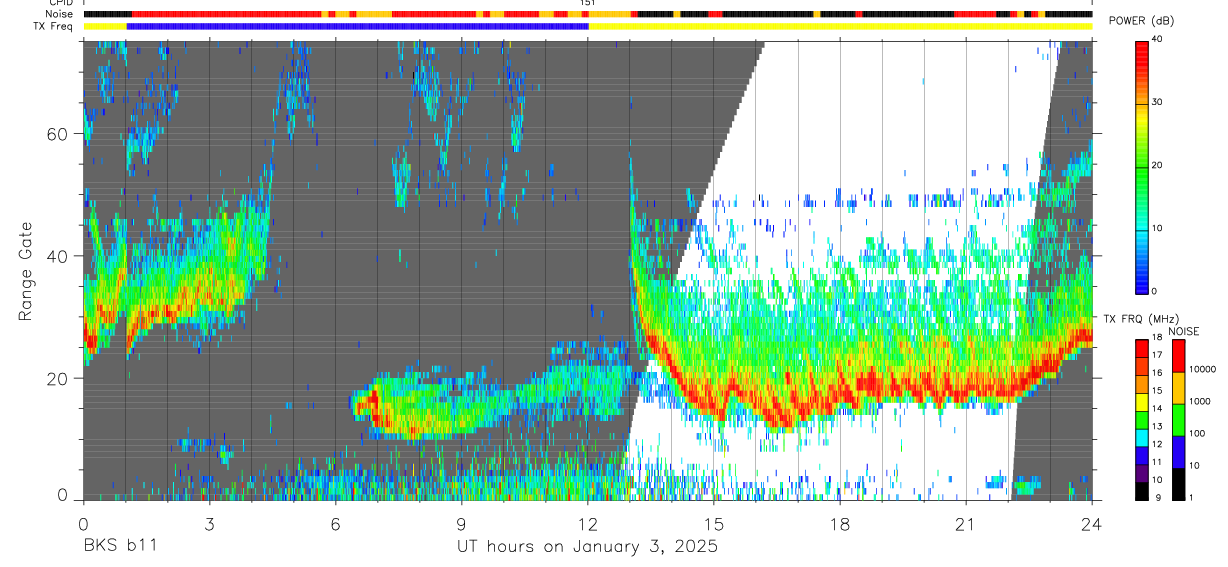Select the 40 tick on power scale
The image size is (1228, 567).
click(1156, 40)
